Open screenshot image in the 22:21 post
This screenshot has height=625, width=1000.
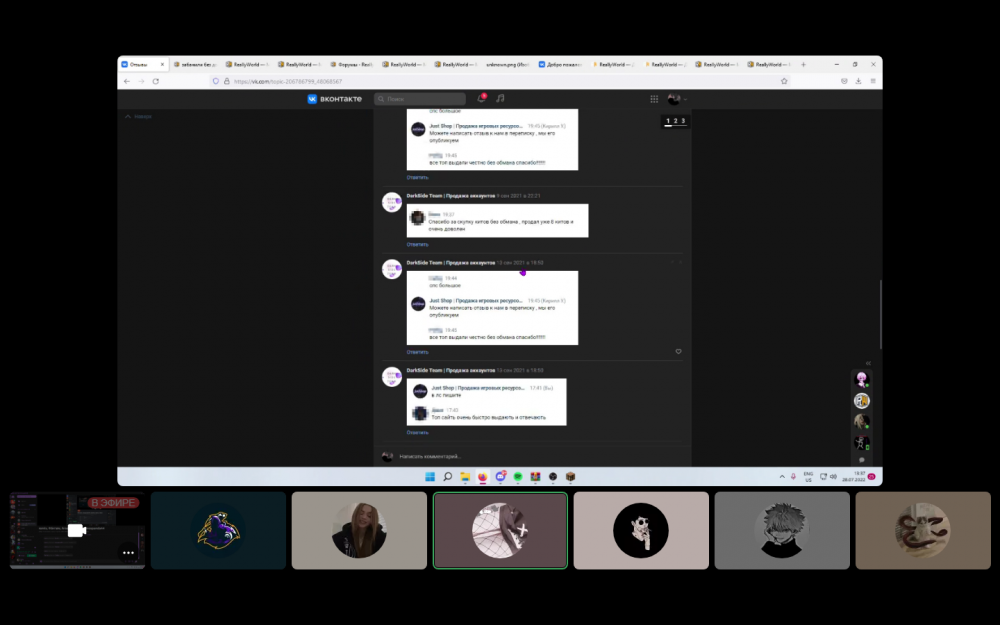(497, 221)
